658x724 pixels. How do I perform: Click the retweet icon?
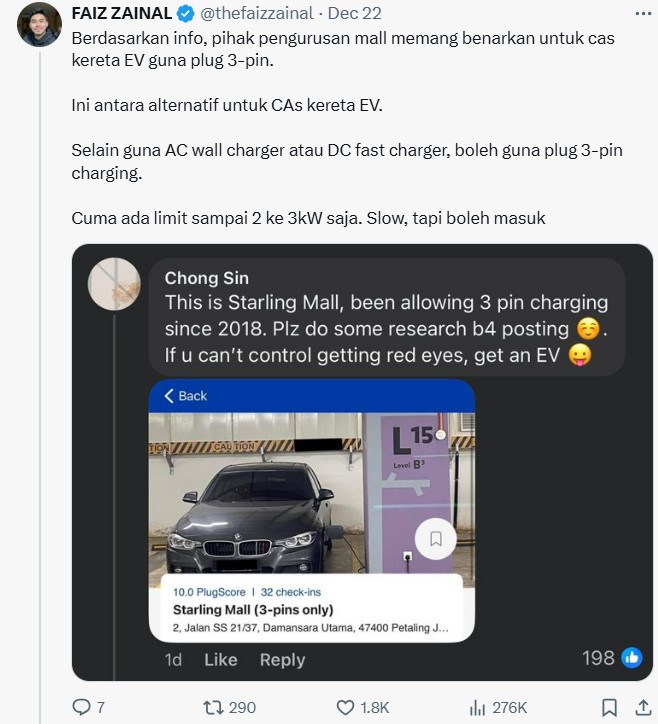pyautogui.click(x=213, y=707)
